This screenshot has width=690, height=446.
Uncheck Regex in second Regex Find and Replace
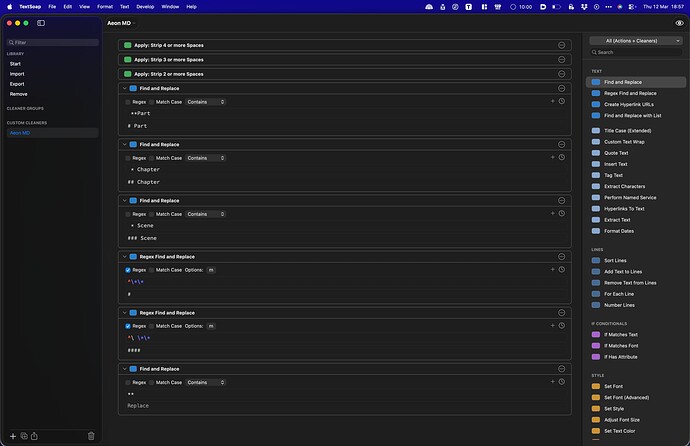(128, 326)
